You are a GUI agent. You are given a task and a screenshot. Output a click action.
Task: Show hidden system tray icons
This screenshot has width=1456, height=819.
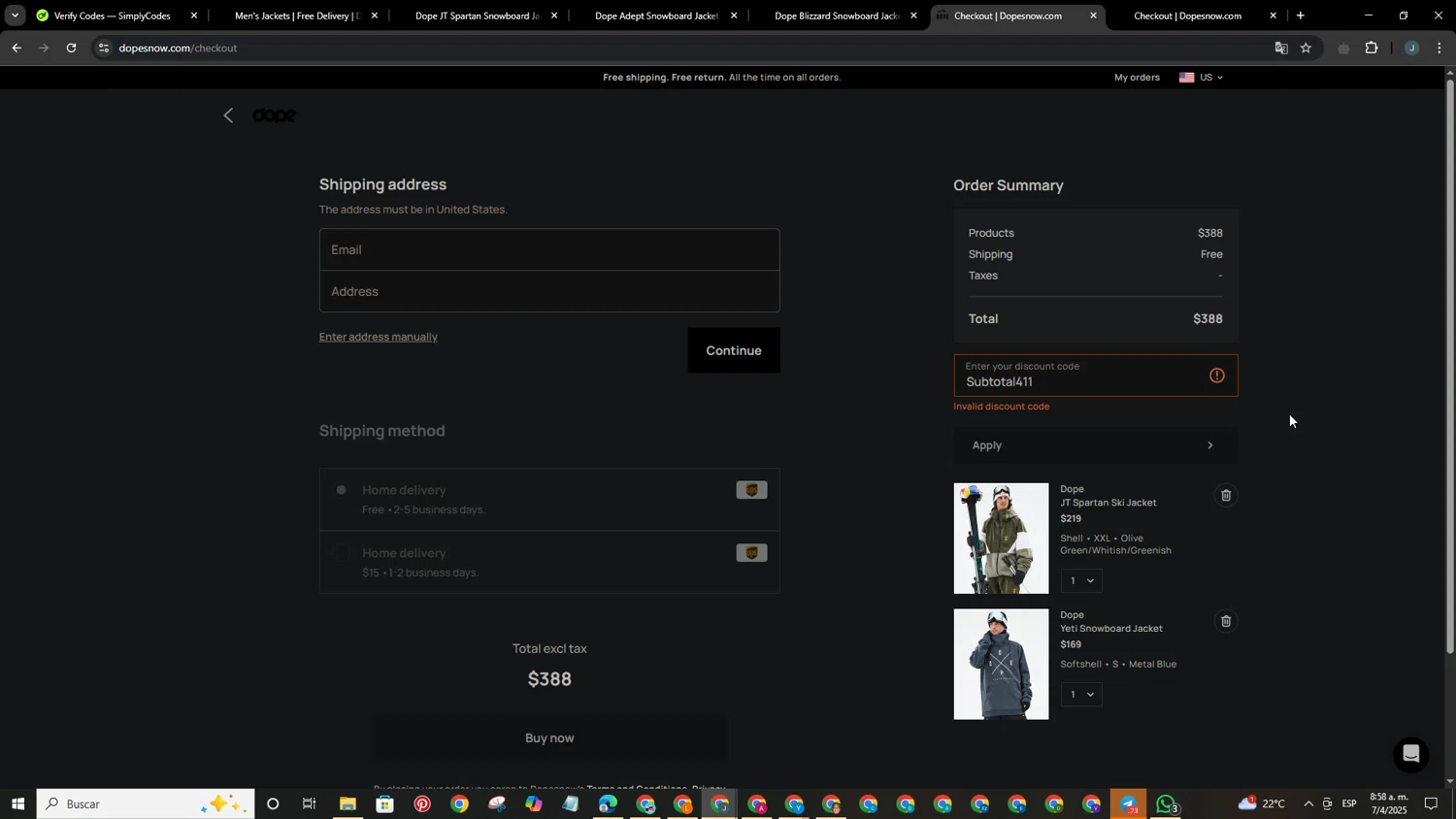pos(1307,803)
